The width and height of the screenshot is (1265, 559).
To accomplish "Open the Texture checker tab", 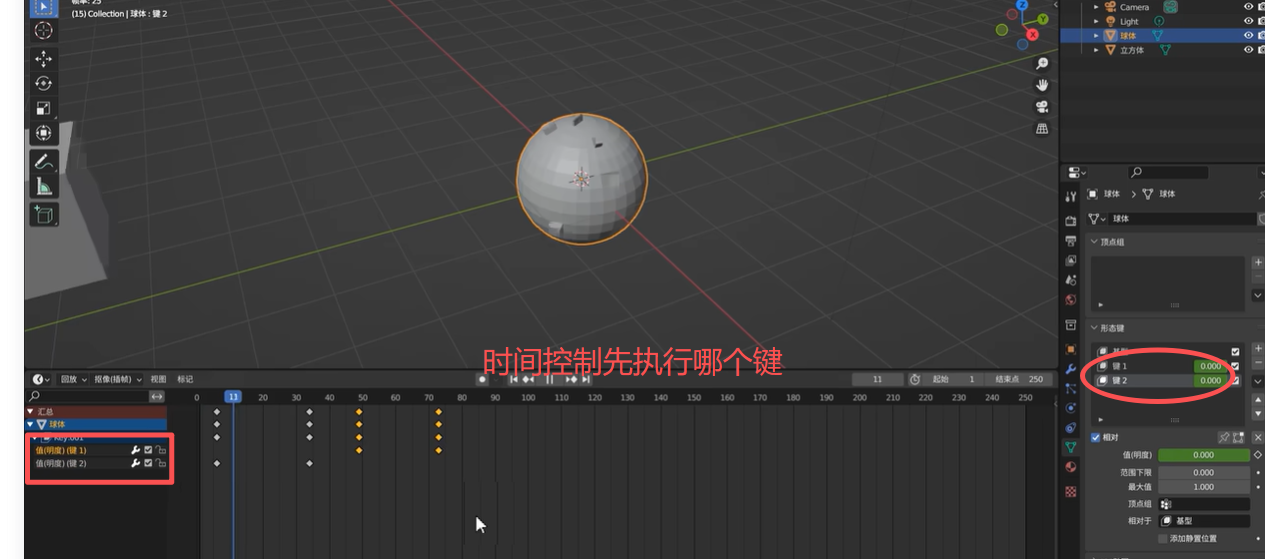I will tap(1071, 491).
